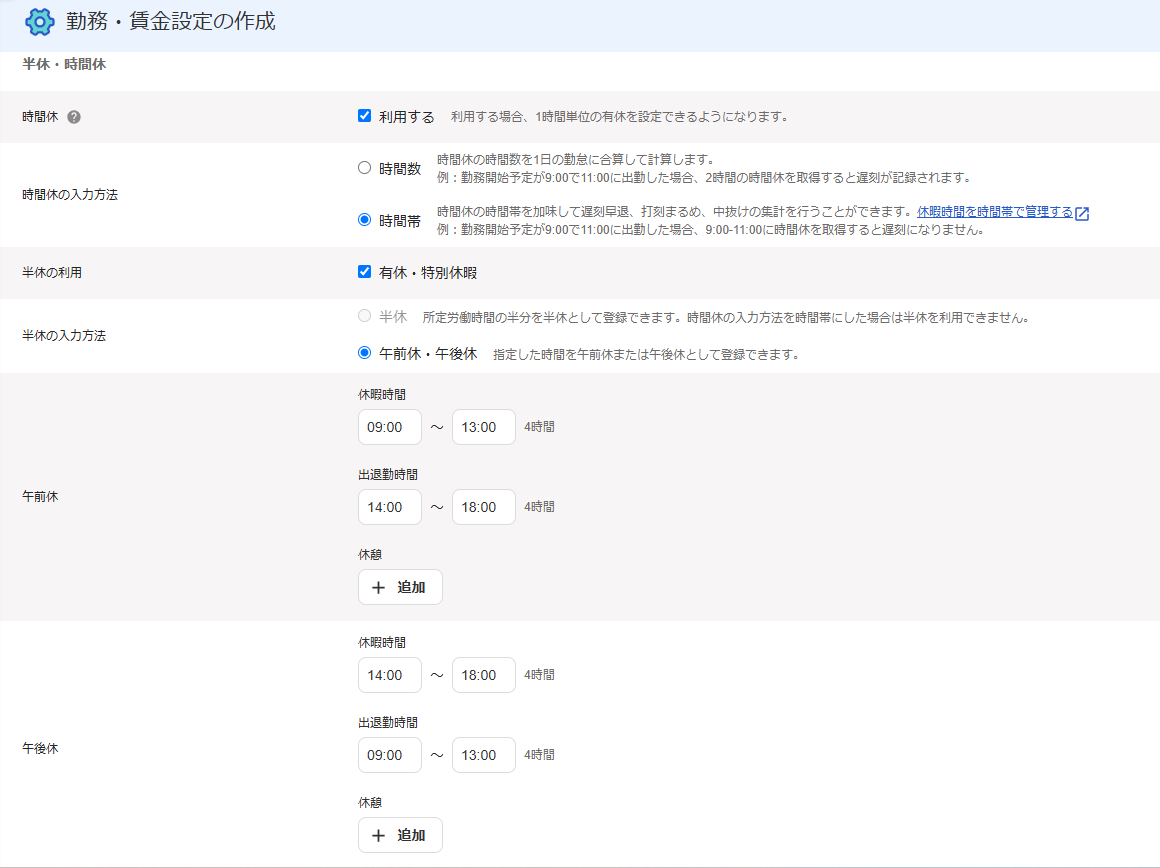Click 午後休 休暇時間 start field 14:00

pyautogui.click(x=390, y=675)
